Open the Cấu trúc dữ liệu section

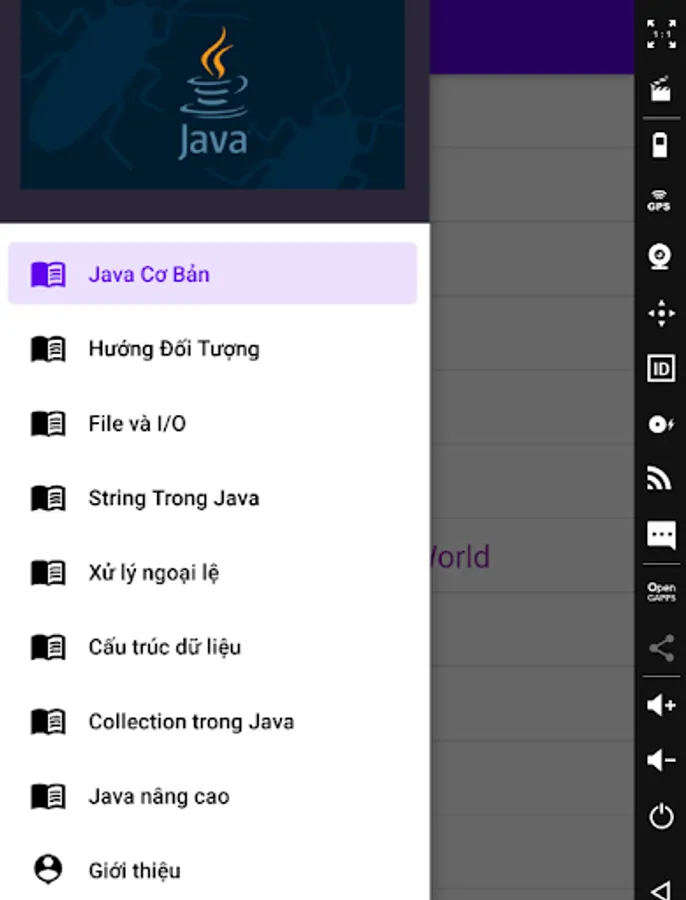pyautogui.click(x=212, y=647)
